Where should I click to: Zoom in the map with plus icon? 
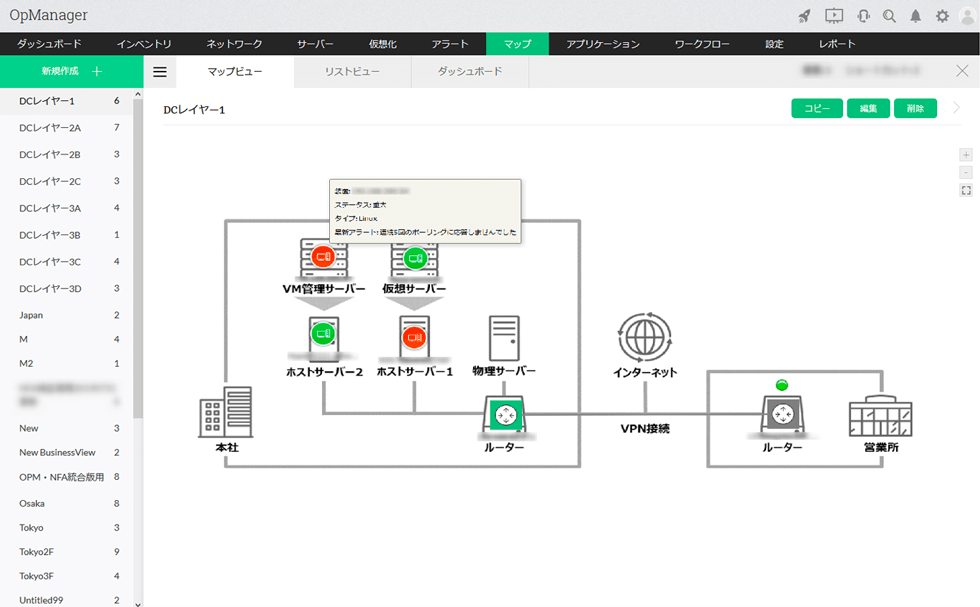click(x=966, y=154)
